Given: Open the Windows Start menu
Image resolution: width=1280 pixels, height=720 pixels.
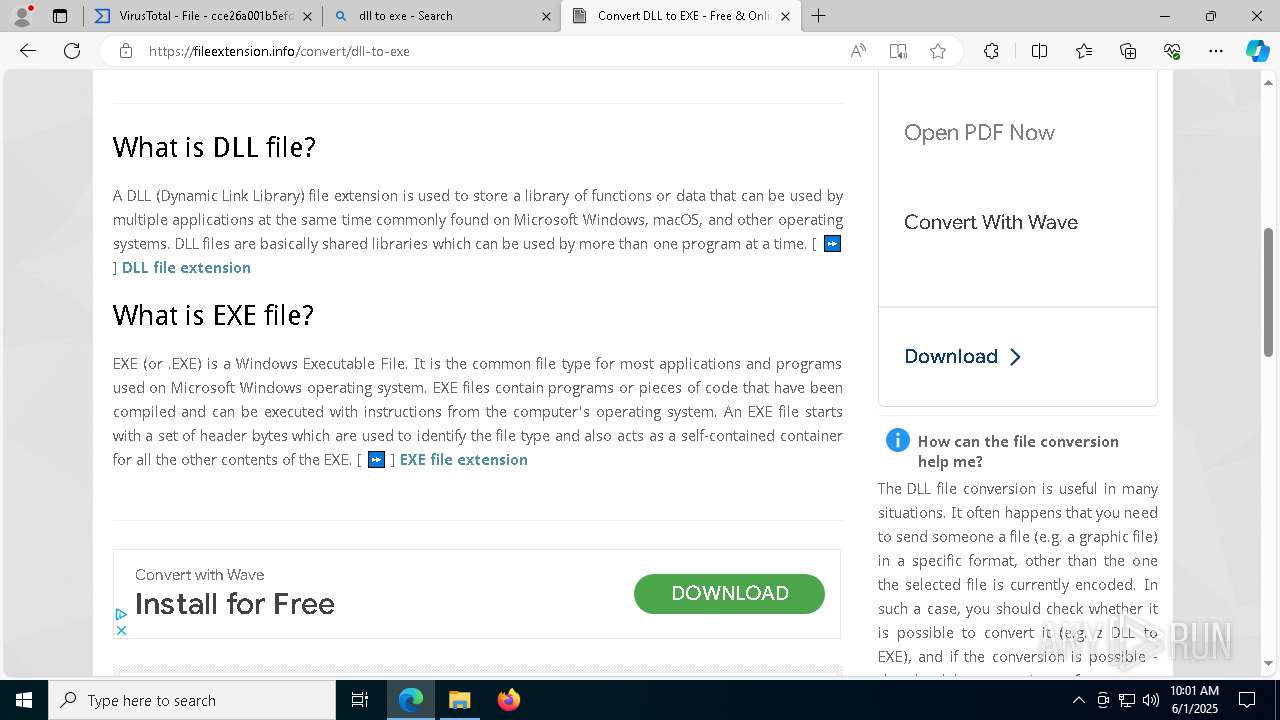Looking at the screenshot, I should coord(24,700).
